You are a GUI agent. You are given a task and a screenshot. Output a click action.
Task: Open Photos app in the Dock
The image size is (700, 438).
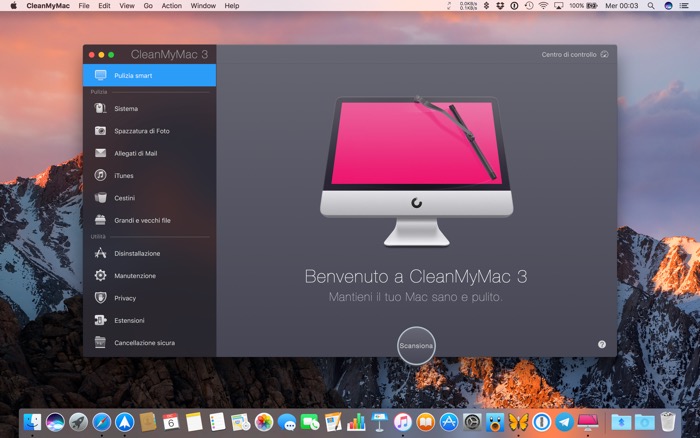pos(264,422)
